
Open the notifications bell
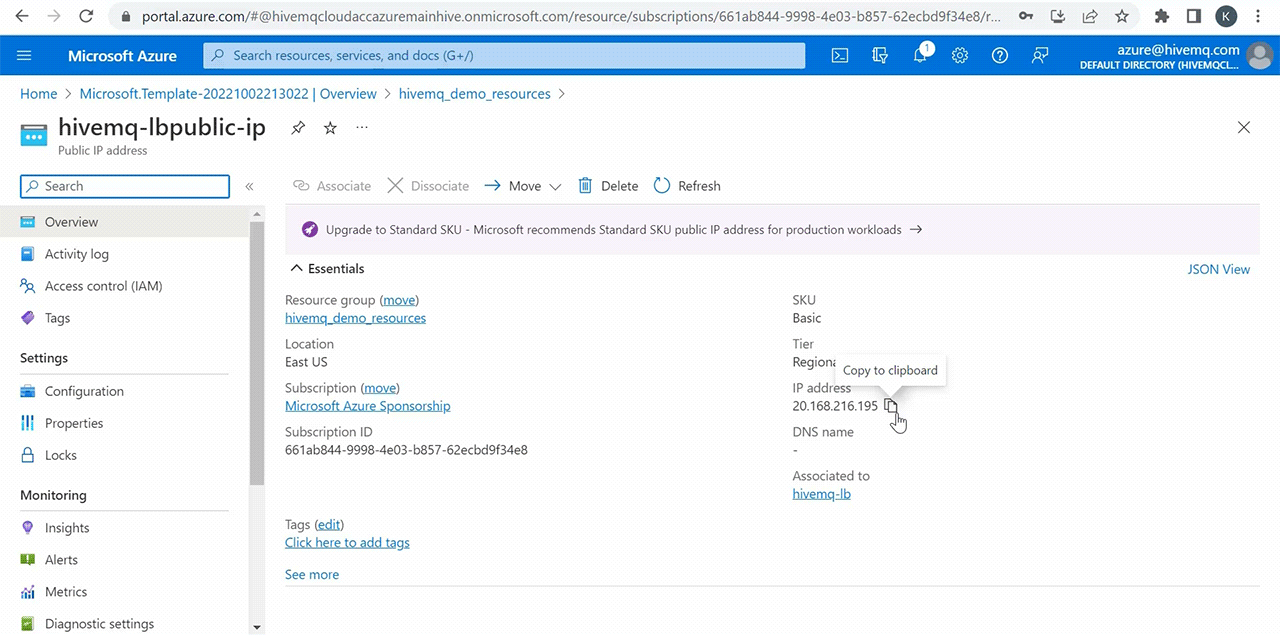point(920,56)
